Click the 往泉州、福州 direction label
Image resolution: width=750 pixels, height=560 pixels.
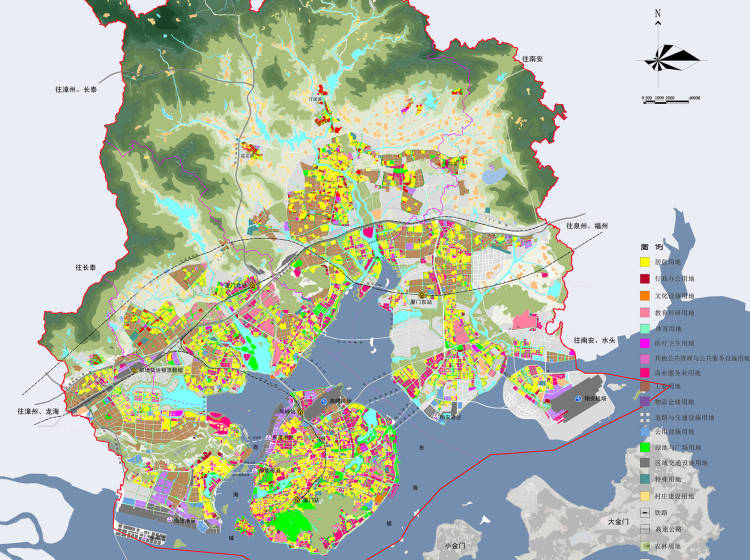coord(587,226)
